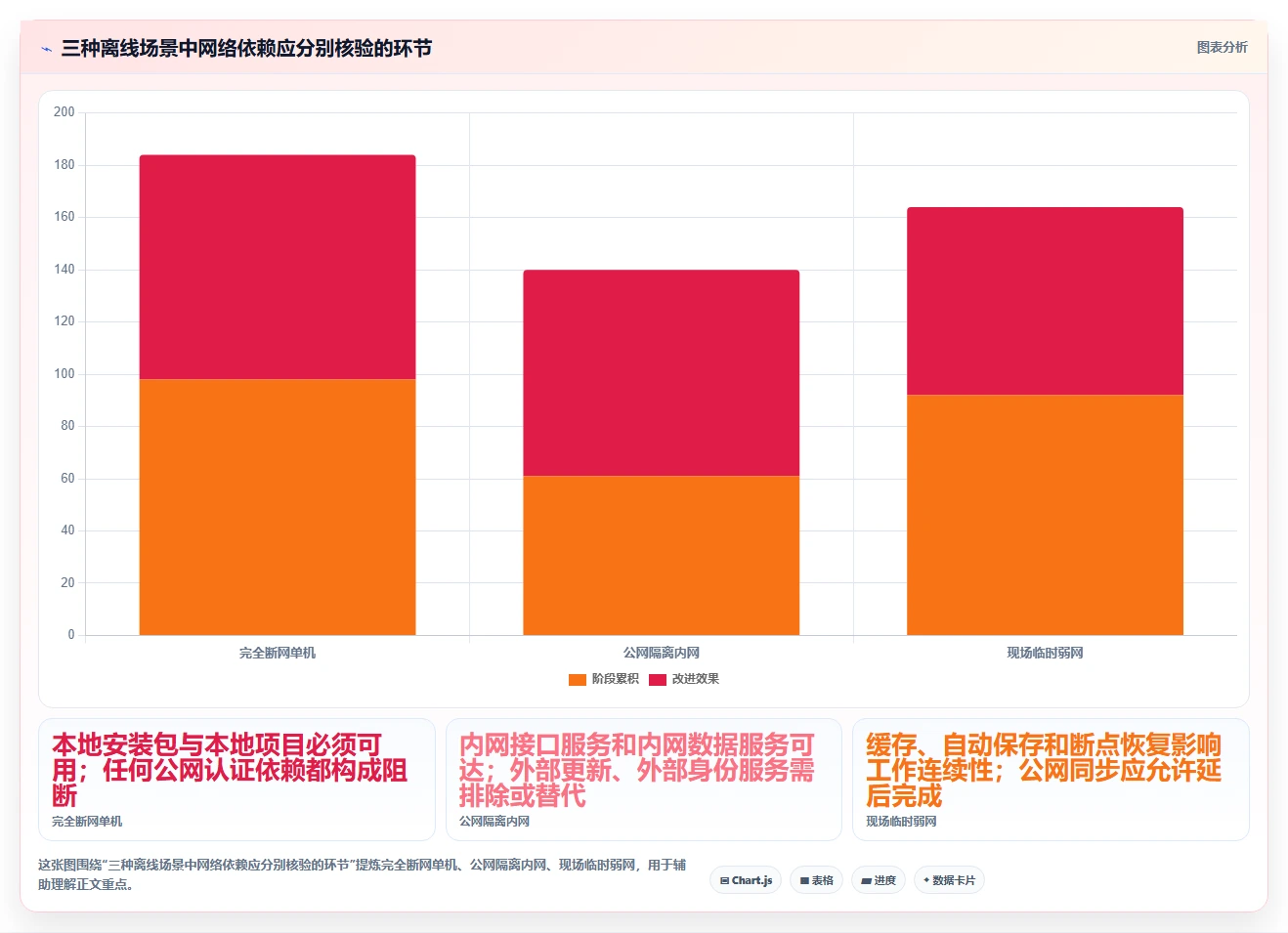Open the card about 内网接口服务和内网数据服务
Viewport: 1288px width, 933px height.
point(643,780)
